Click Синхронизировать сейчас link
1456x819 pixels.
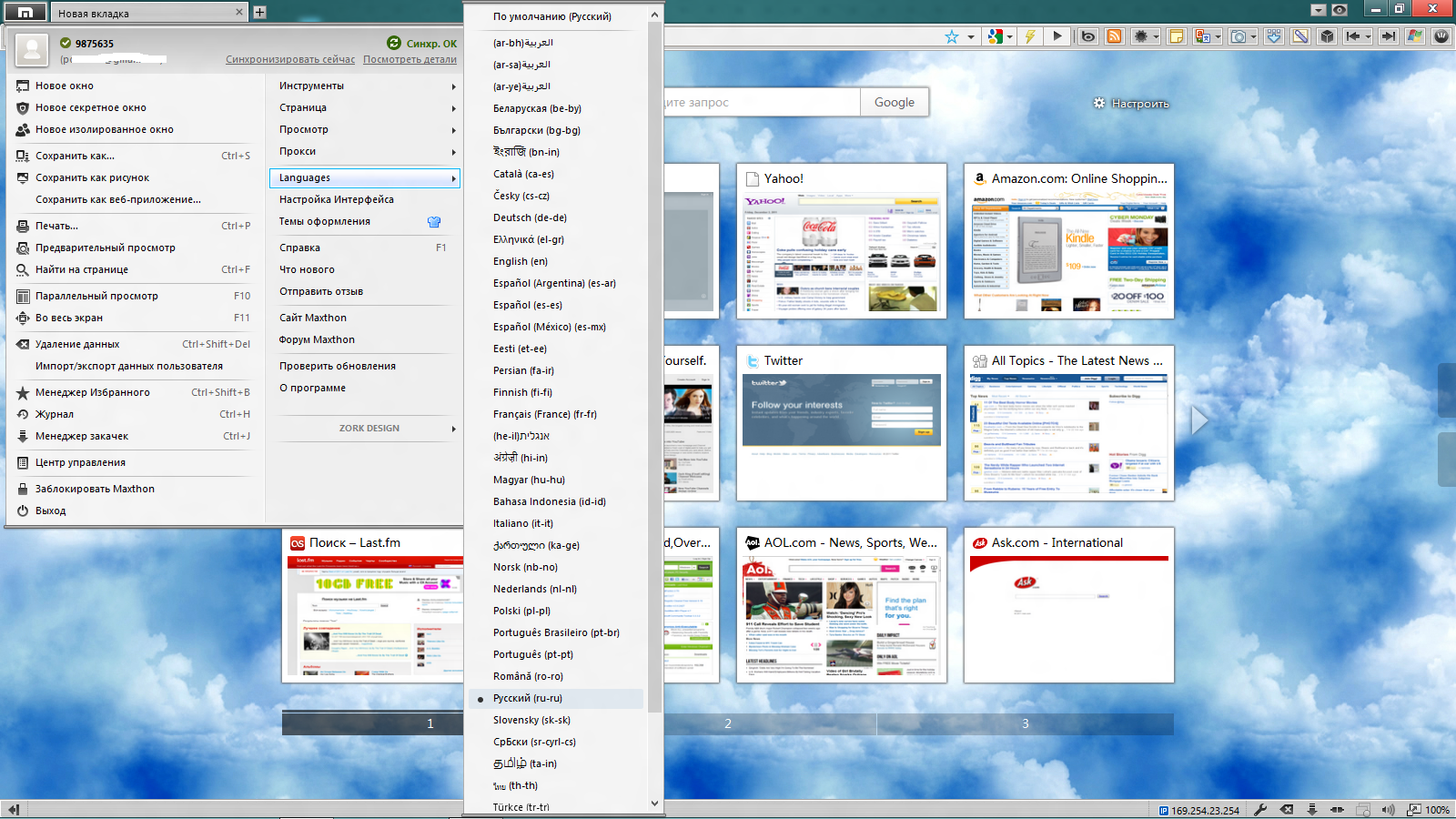pyautogui.click(x=290, y=59)
